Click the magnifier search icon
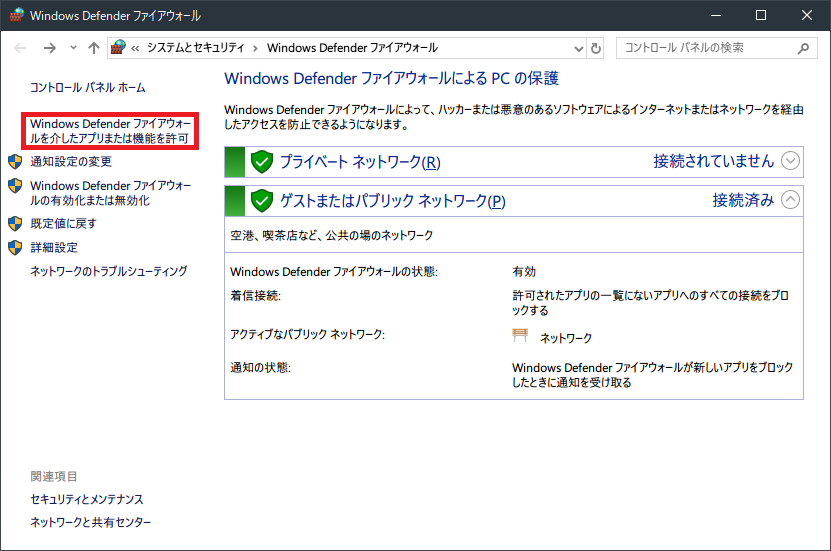 803,48
